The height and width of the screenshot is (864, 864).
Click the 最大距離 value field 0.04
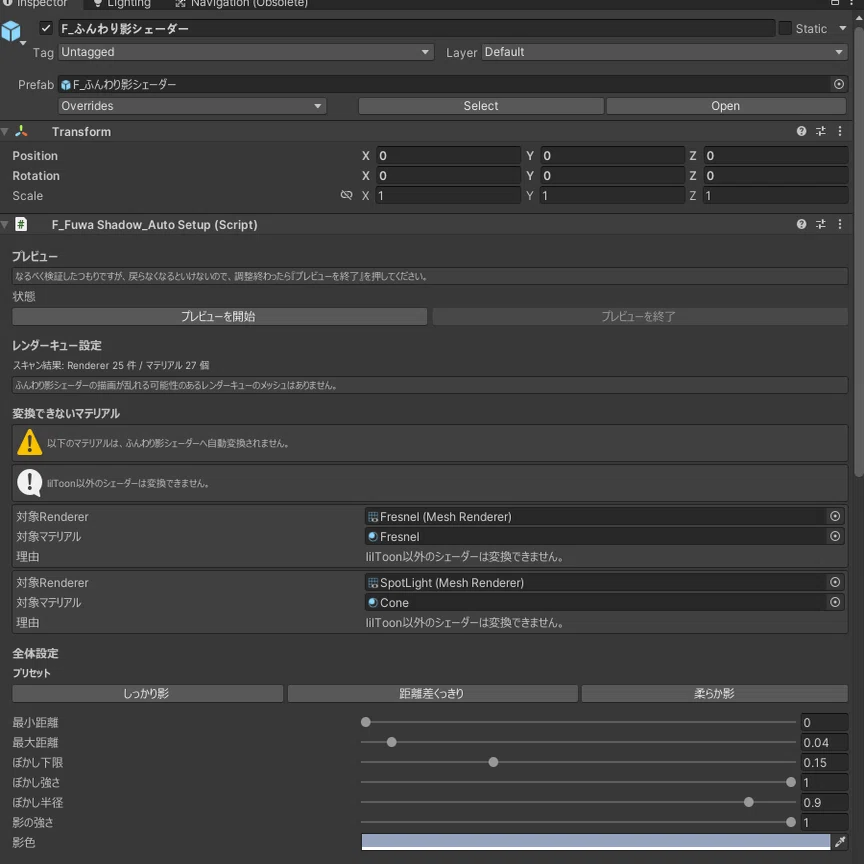pyautogui.click(x=824, y=742)
